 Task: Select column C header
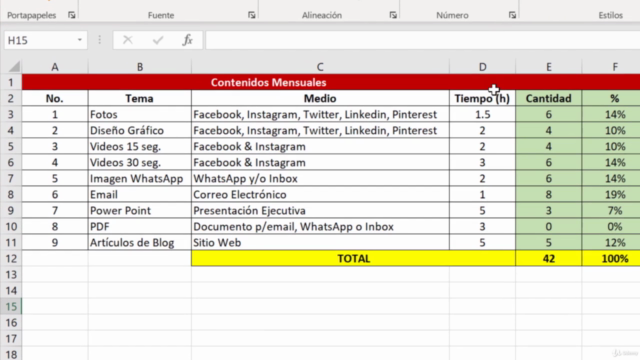coord(320,67)
